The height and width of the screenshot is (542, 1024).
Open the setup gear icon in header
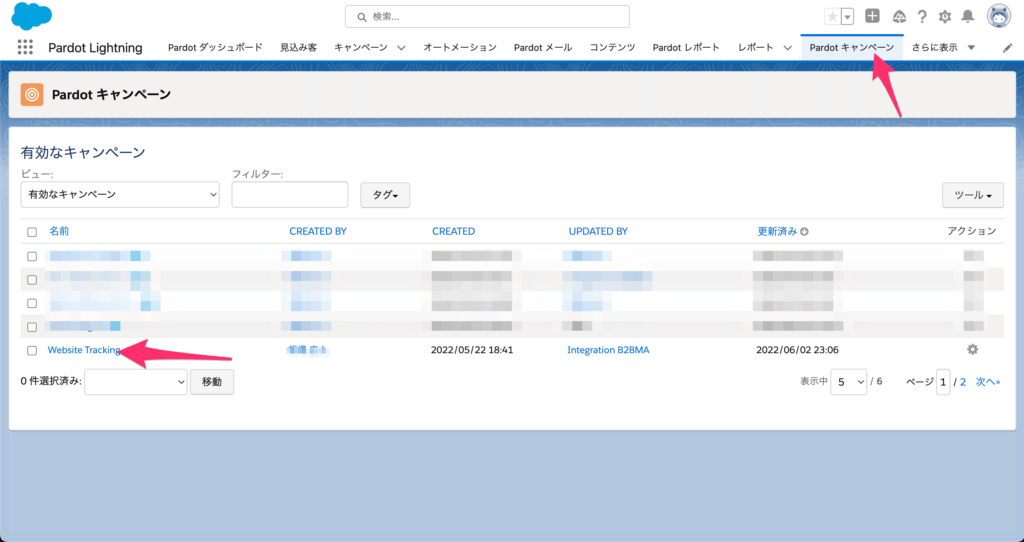click(944, 17)
